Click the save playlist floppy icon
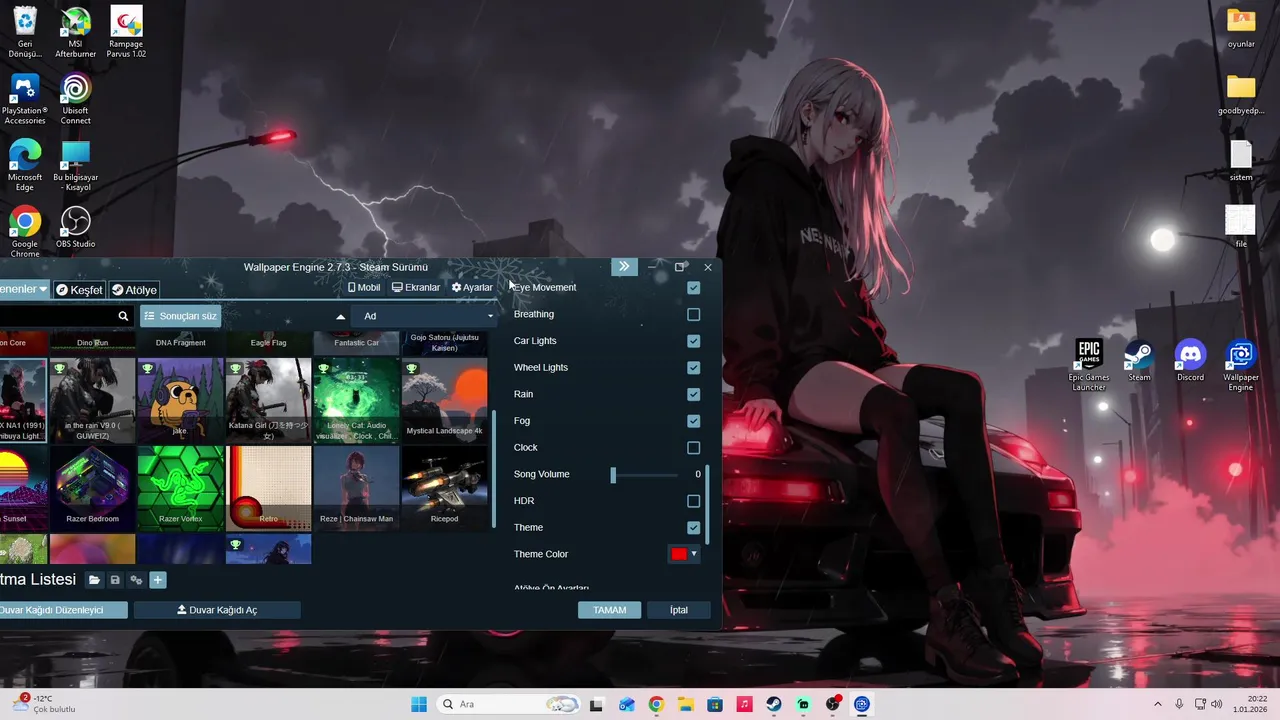1280x720 pixels. point(115,580)
